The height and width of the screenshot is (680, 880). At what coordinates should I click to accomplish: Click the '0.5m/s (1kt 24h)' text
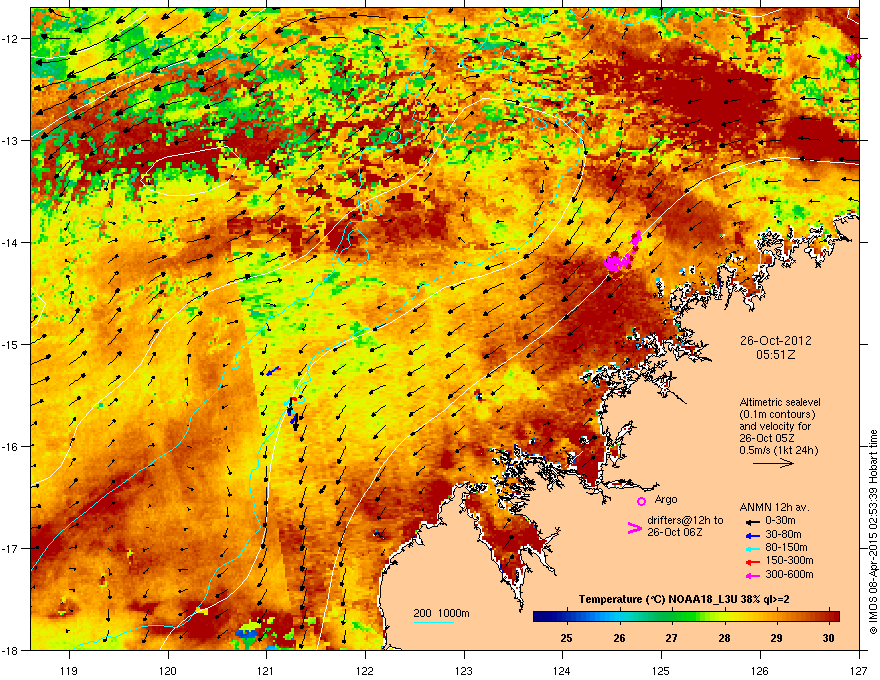(x=778, y=450)
